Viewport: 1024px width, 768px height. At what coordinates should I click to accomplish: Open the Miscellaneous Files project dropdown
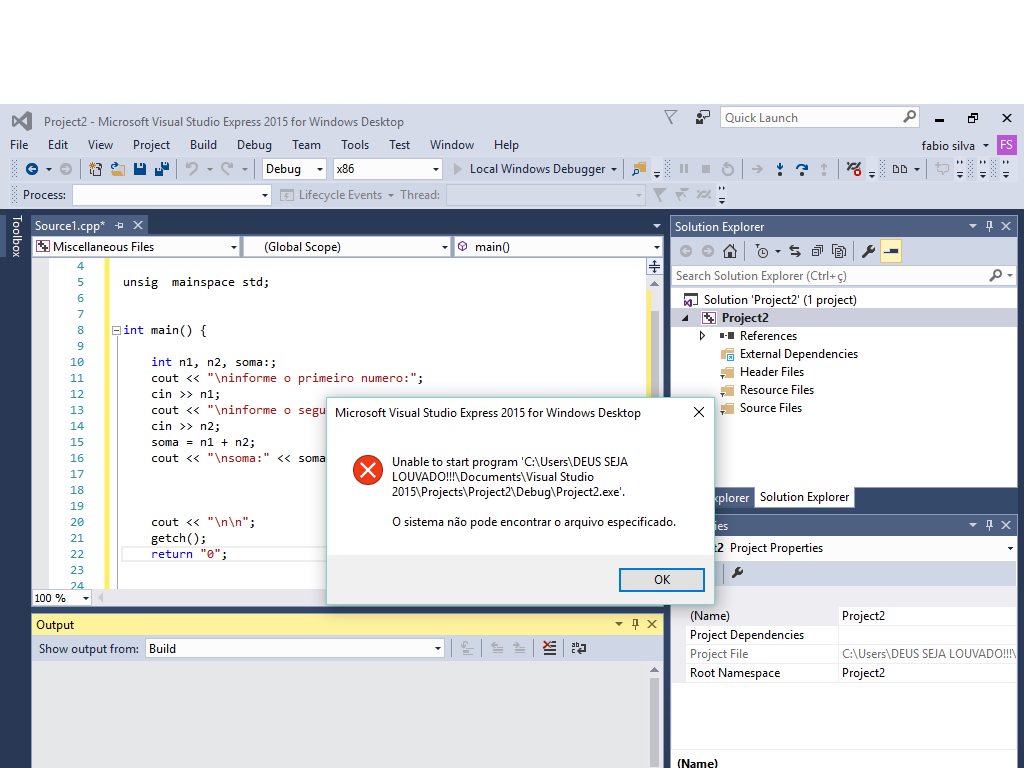[x=136, y=247]
